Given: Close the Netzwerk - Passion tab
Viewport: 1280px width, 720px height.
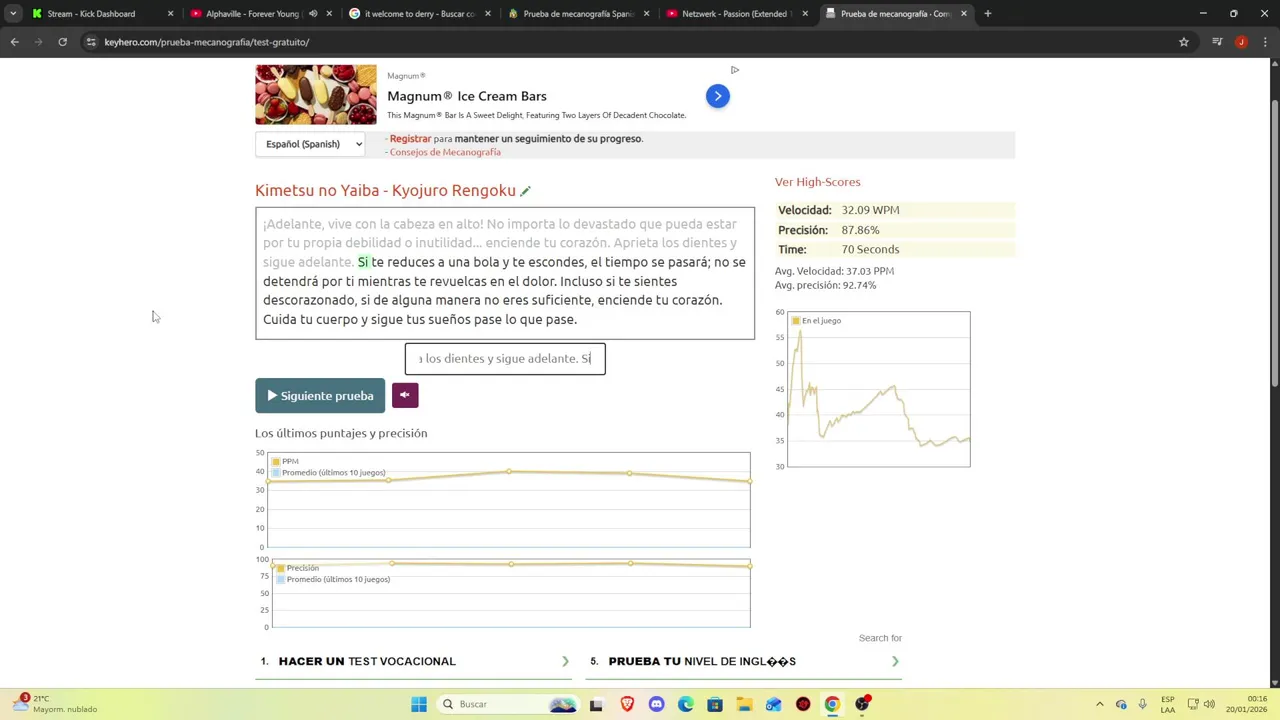Looking at the screenshot, I should (x=805, y=14).
